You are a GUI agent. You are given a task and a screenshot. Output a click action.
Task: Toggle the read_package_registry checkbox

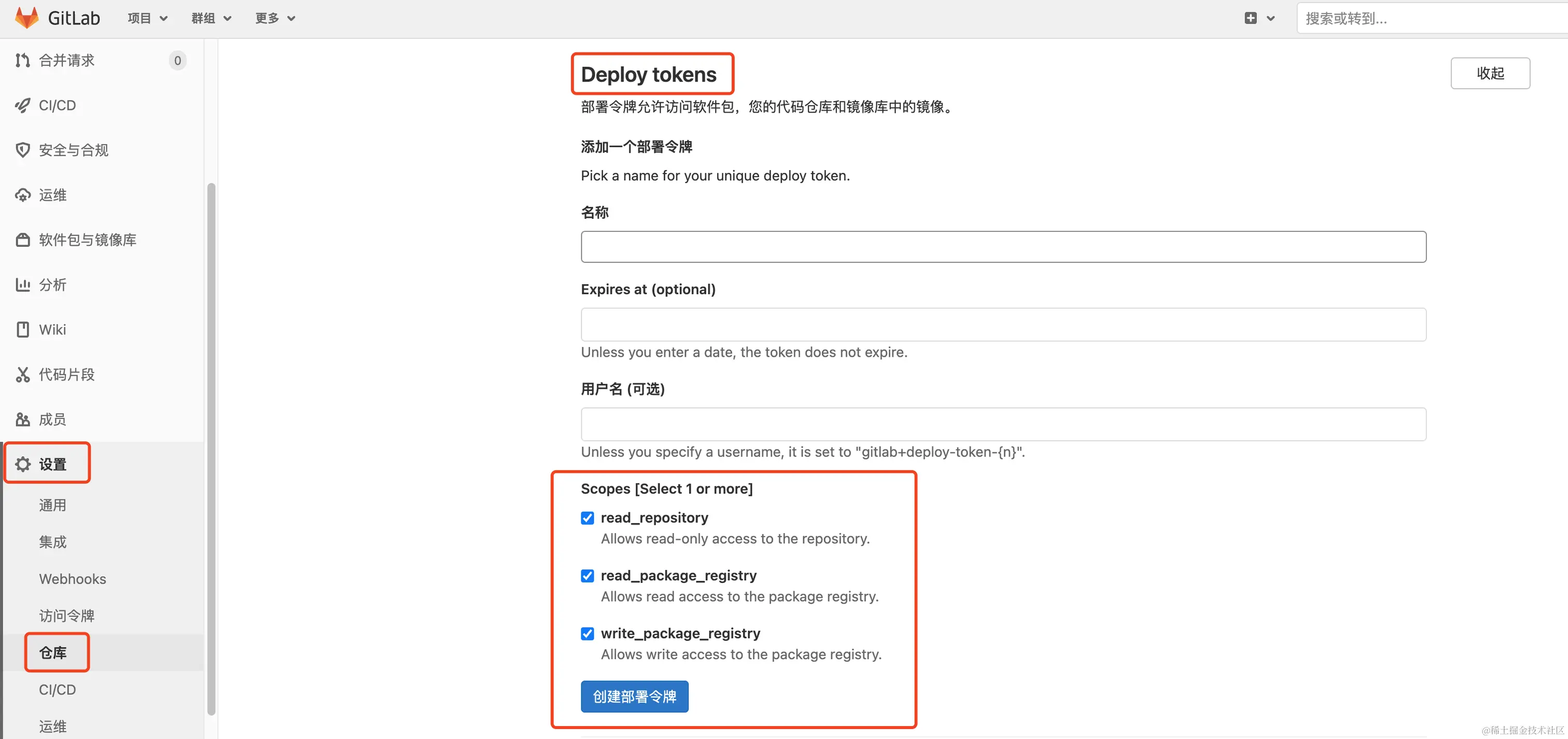587,576
